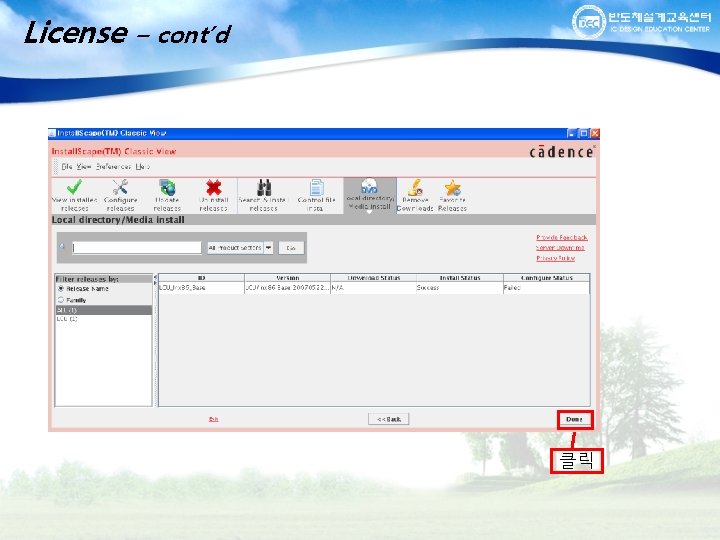720x540 pixels.
Task: Select Release Name filter radio button
Action: [61, 288]
